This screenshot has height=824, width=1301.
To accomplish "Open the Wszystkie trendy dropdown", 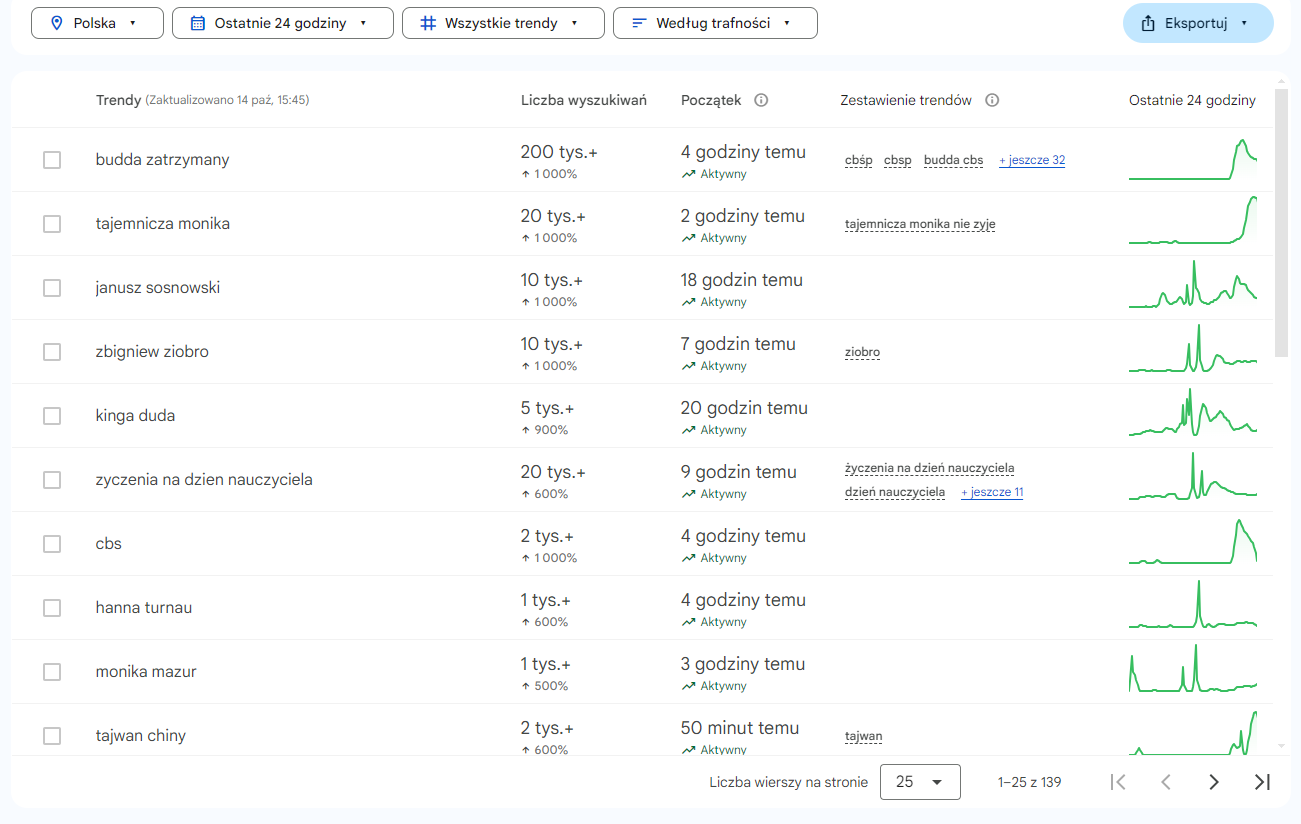I will (503, 22).
